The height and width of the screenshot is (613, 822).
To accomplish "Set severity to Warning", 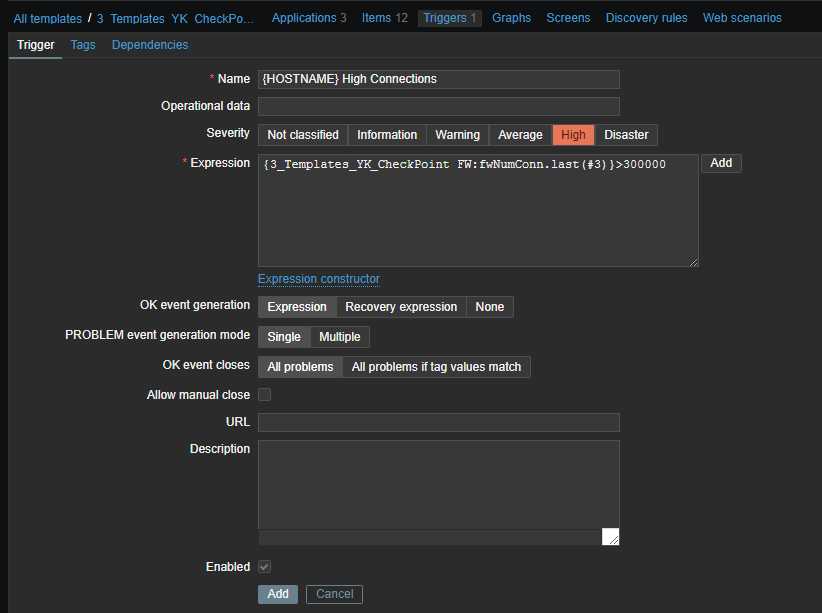I will (x=457, y=135).
